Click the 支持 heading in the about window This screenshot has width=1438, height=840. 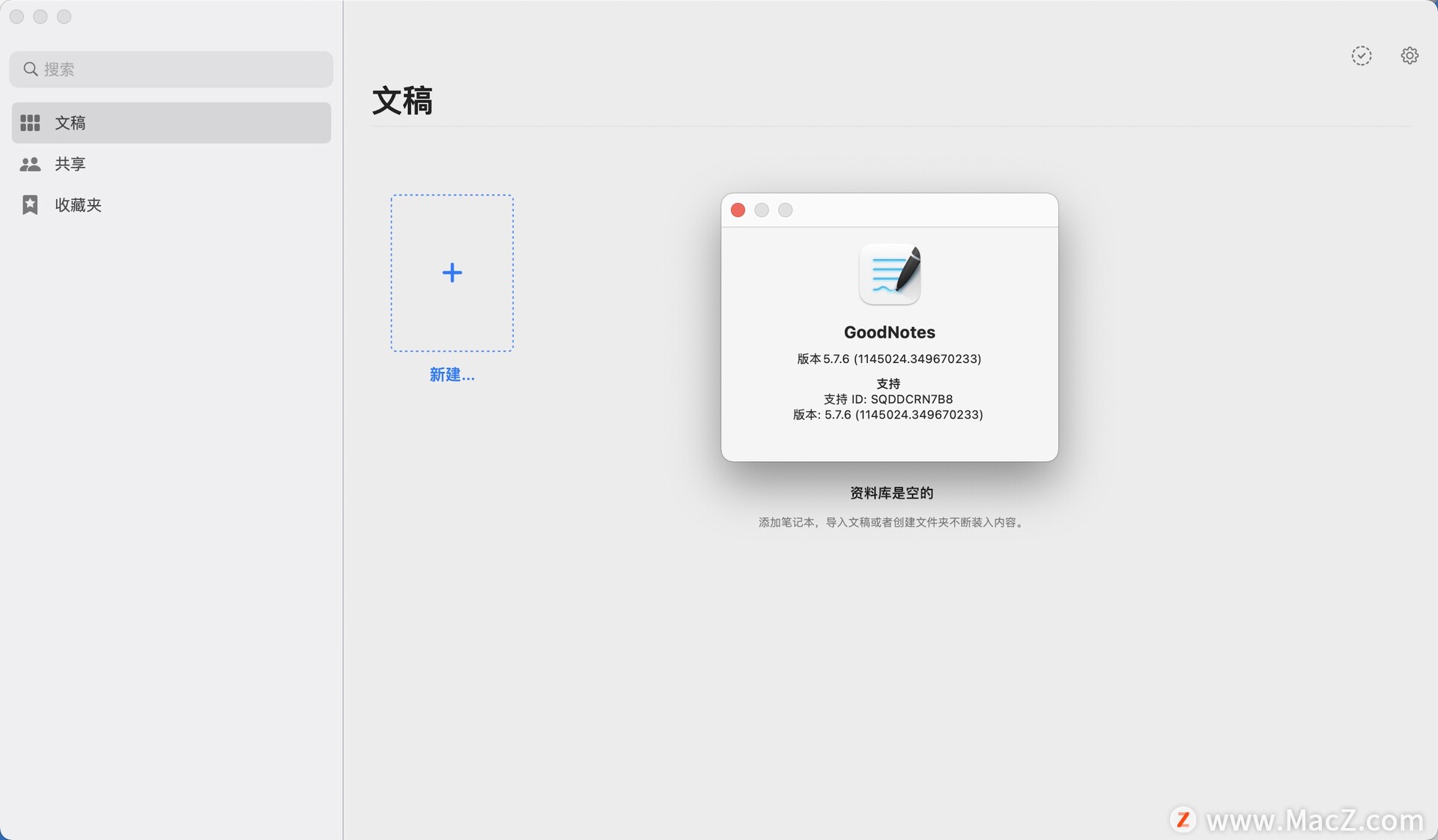[888, 383]
